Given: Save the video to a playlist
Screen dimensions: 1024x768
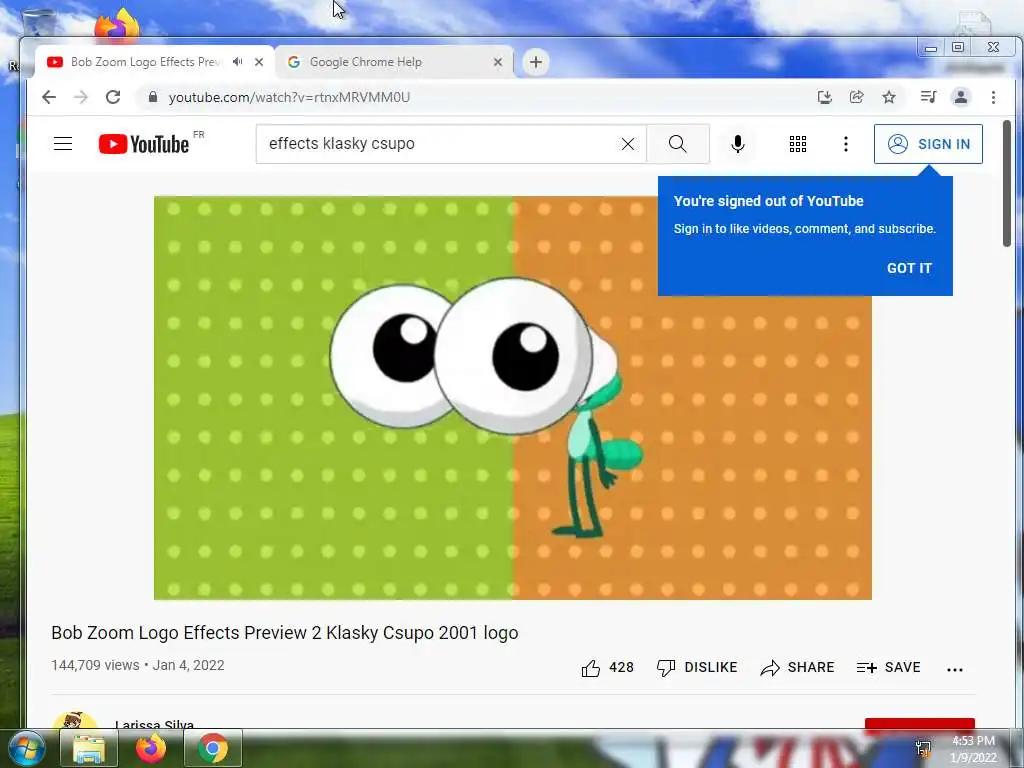Looking at the screenshot, I should [x=888, y=668].
